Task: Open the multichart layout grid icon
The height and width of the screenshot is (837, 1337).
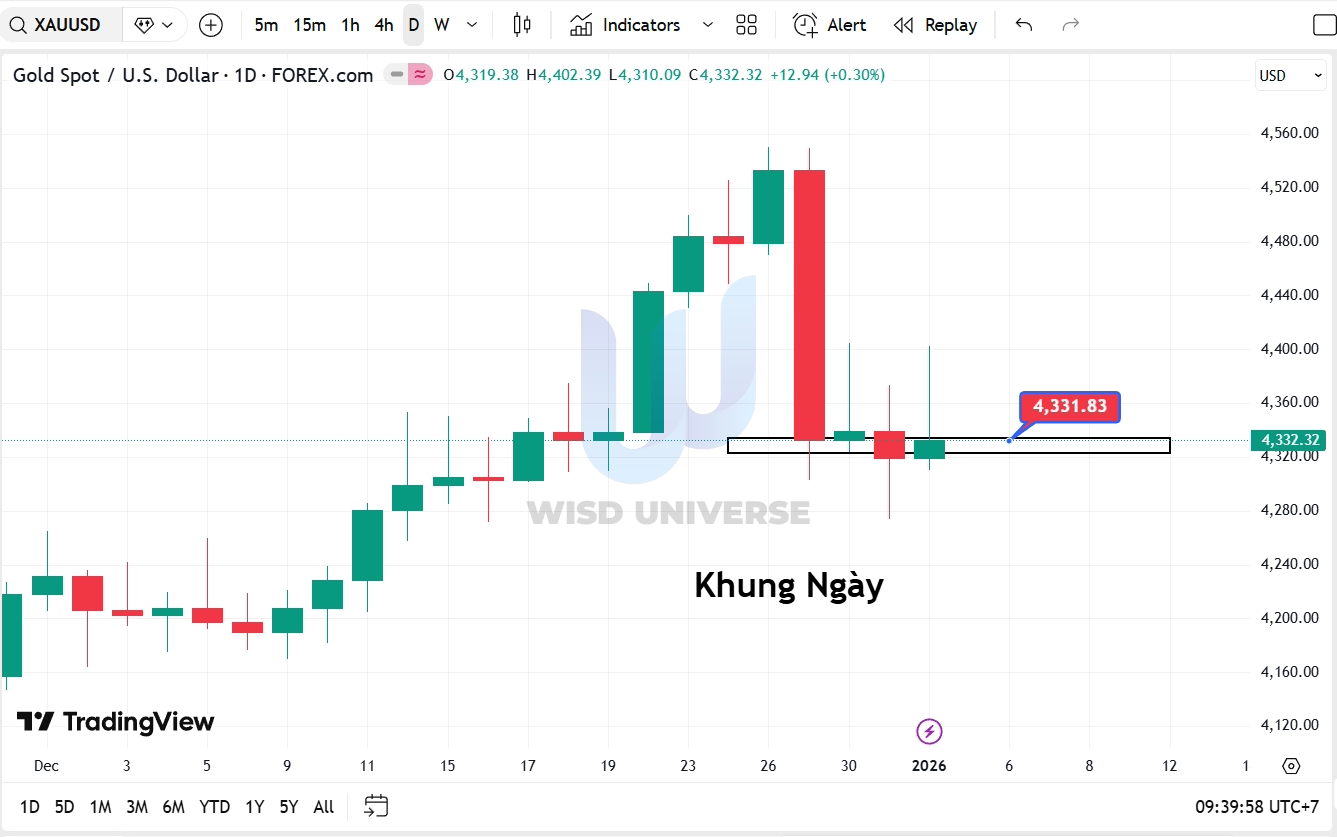Action: tap(746, 24)
